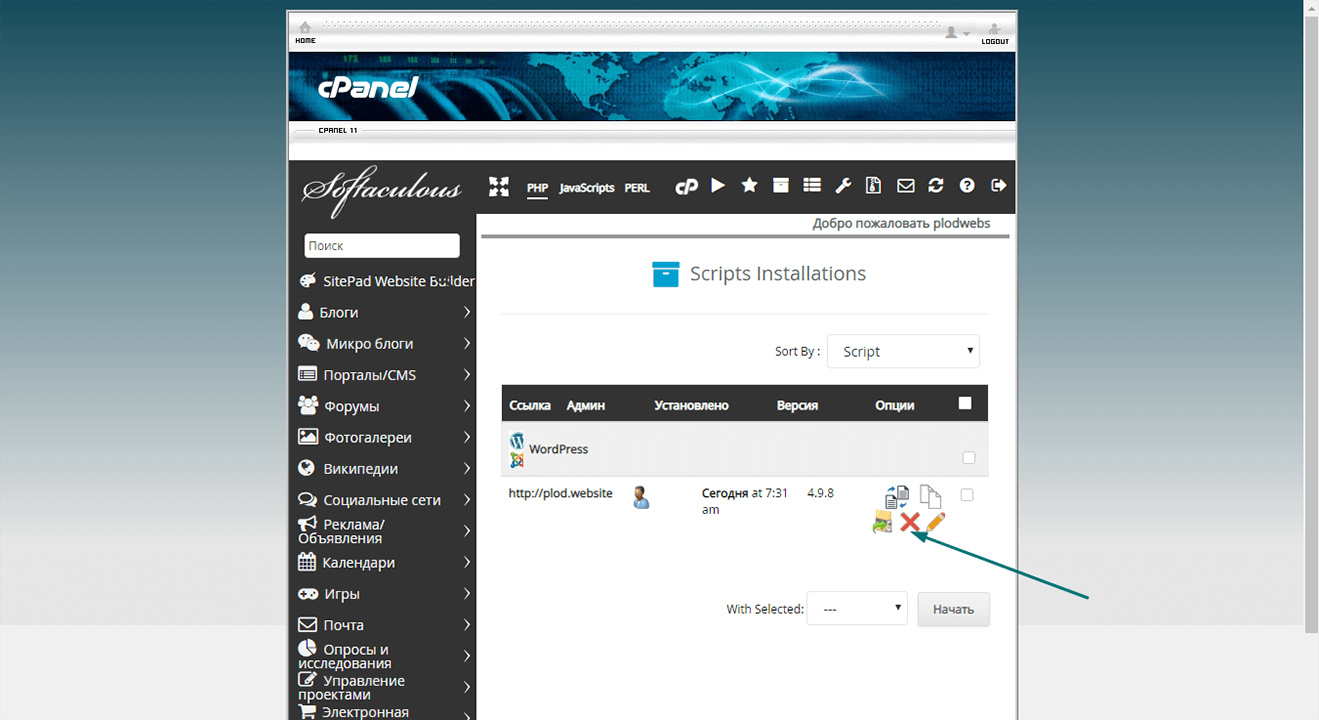The image size is (1319, 720).
Task: Expand the Блоги category in sidebar
Action: [385, 312]
